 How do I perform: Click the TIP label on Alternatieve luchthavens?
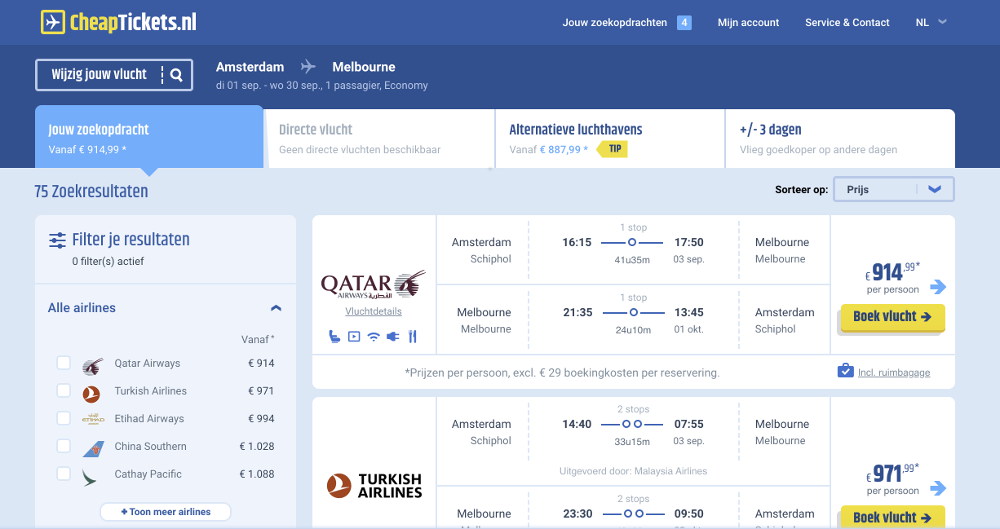pyautogui.click(x=612, y=149)
